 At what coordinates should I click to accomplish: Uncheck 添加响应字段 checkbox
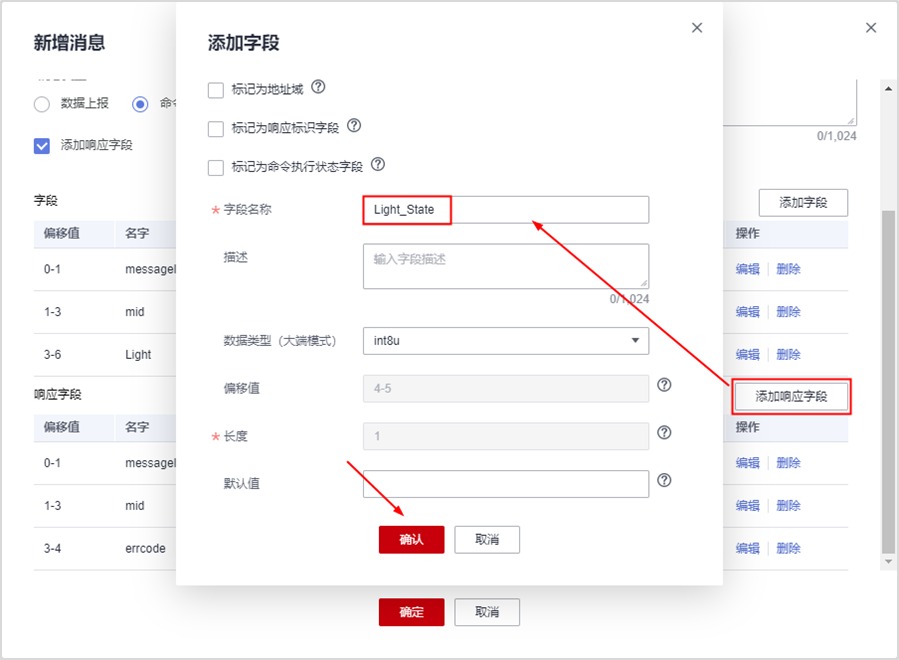(x=42, y=145)
